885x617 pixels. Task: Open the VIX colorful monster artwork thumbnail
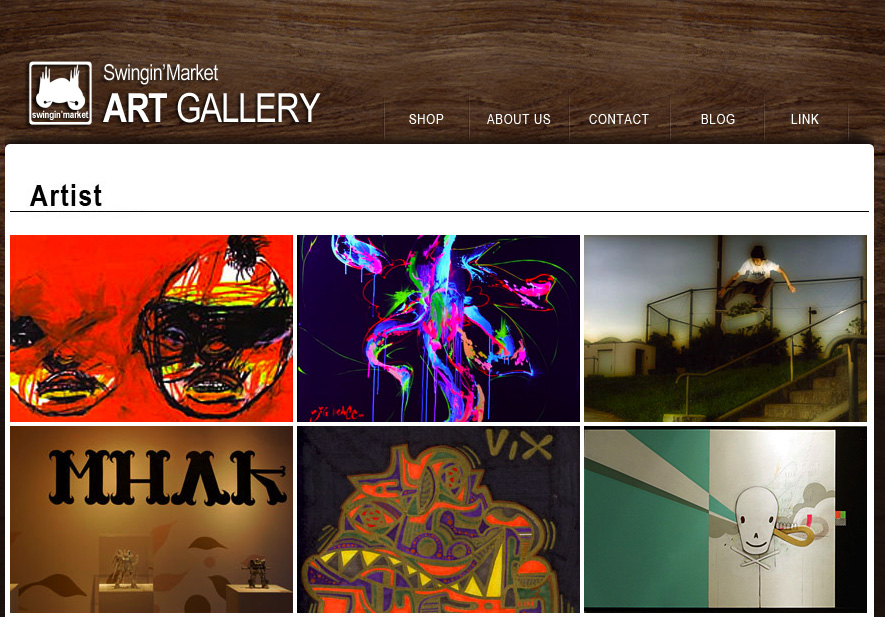pyautogui.click(x=439, y=519)
